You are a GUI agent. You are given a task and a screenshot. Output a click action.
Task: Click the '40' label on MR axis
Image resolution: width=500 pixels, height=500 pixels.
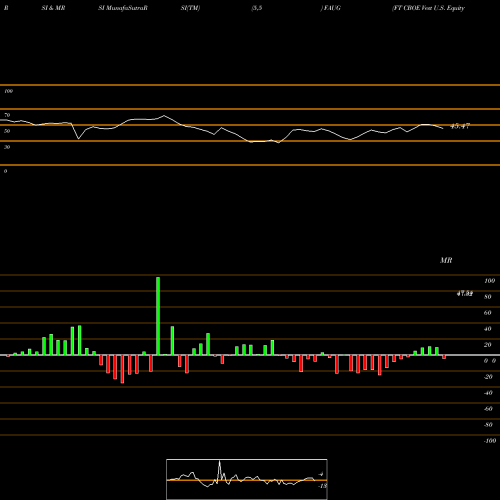point(488,329)
